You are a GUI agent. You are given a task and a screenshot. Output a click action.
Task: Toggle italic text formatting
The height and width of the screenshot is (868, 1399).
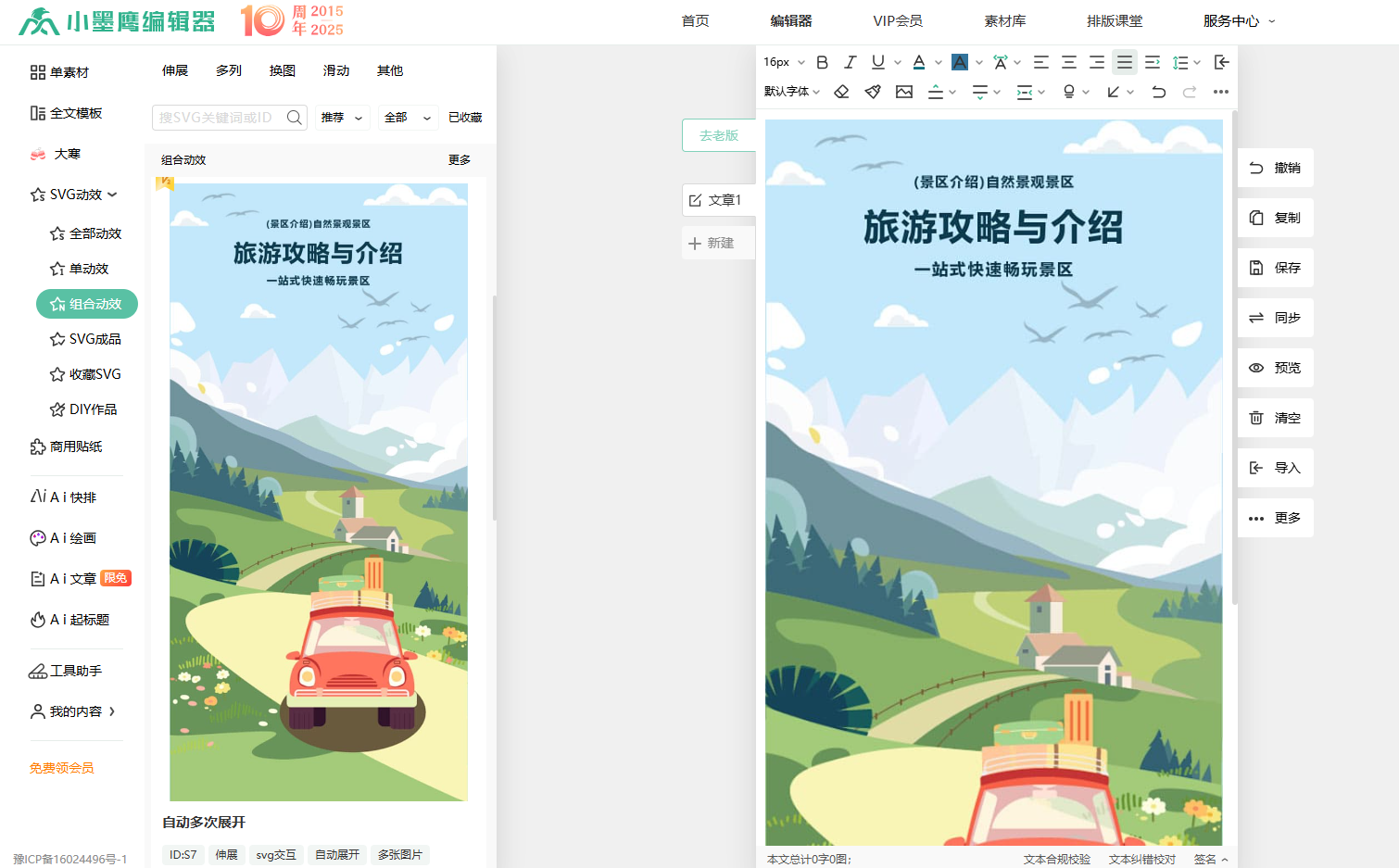pyautogui.click(x=850, y=62)
